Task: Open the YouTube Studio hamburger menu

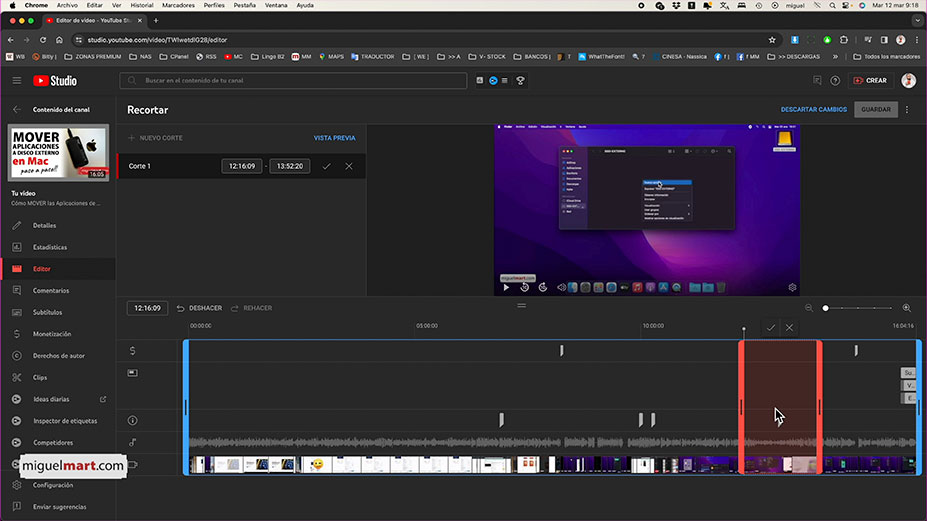Action: coord(17,80)
